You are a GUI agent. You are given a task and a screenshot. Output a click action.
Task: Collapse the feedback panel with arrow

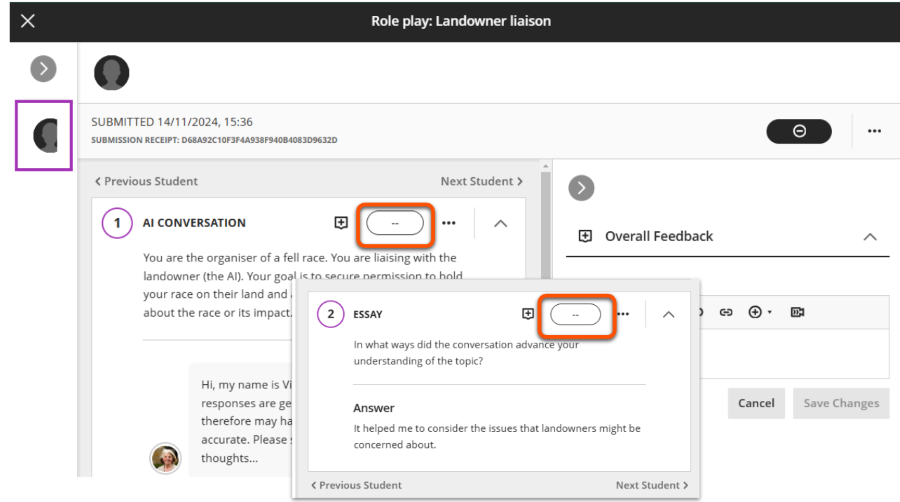point(581,188)
